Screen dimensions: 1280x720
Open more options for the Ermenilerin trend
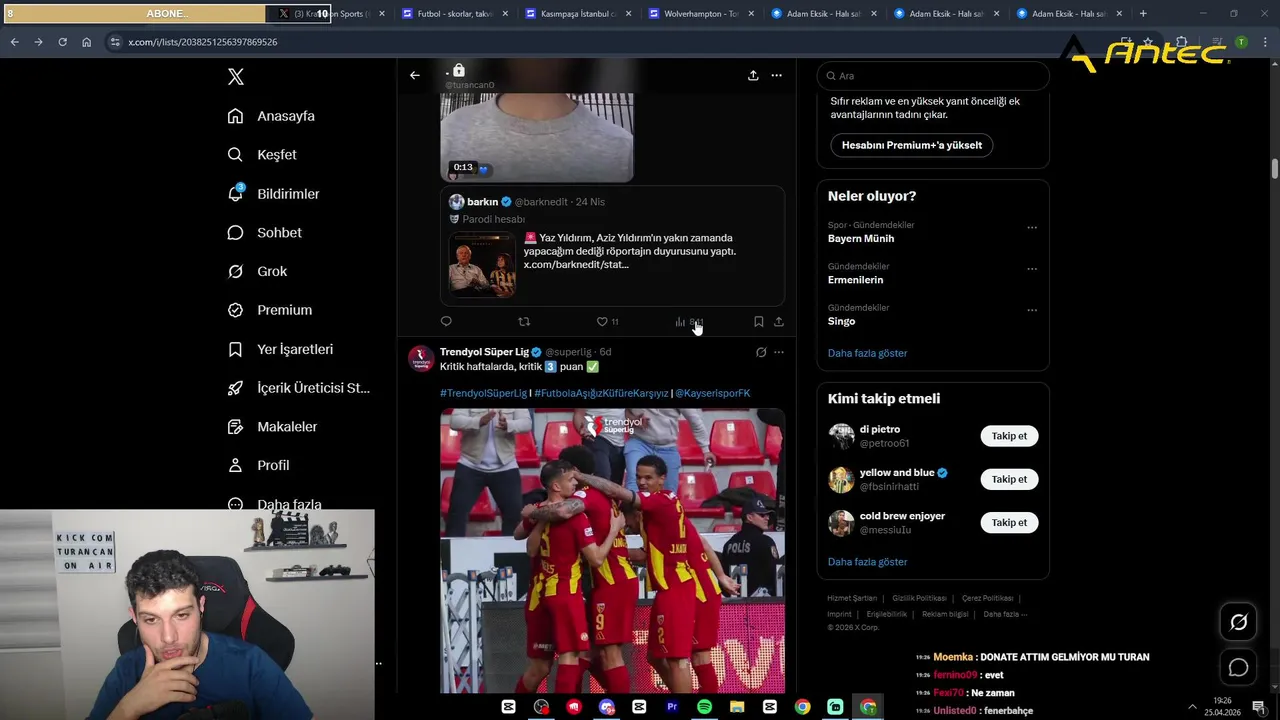click(x=1032, y=269)
